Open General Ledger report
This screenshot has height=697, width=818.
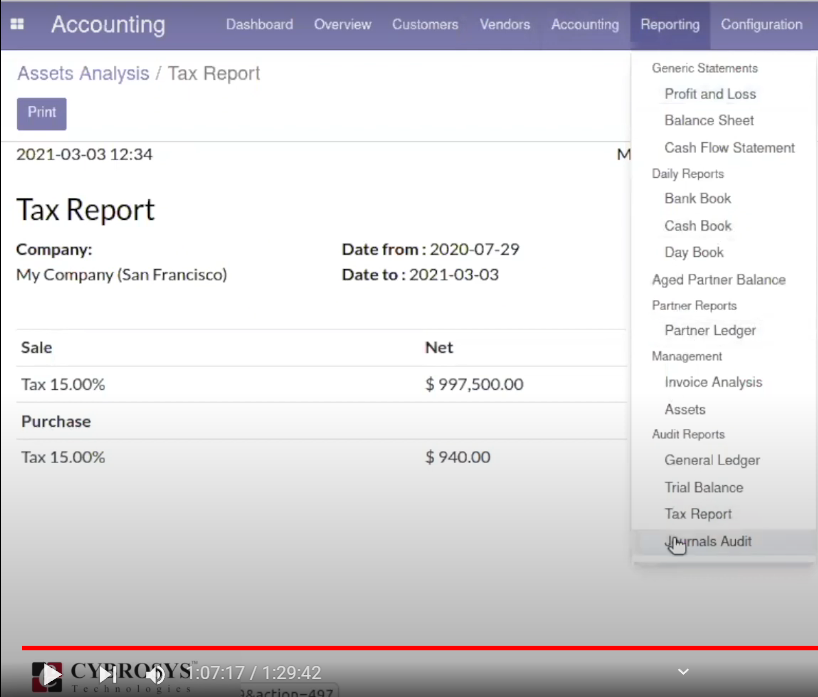(x=712, y=460)
